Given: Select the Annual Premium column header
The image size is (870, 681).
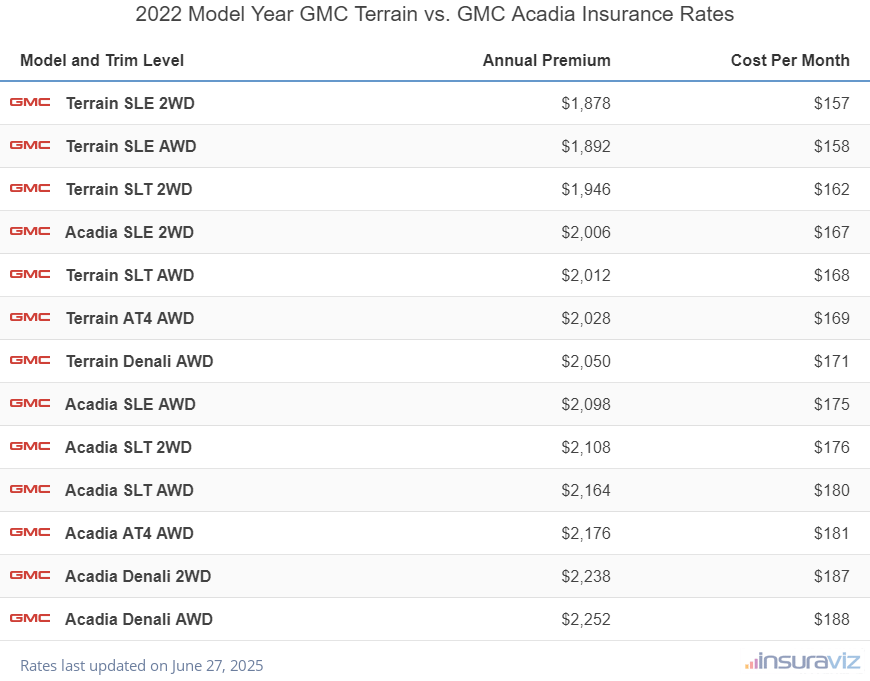Looking at the screenshot, I should click(x=547, y=60).
